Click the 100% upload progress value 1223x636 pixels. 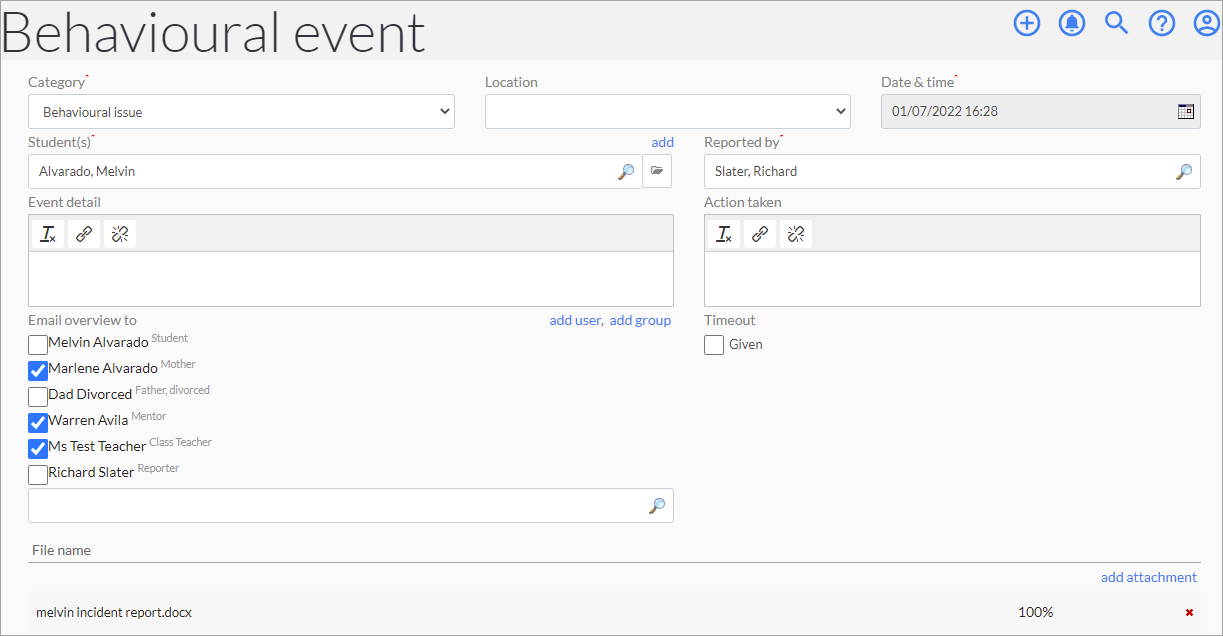tap(1035, 612)
